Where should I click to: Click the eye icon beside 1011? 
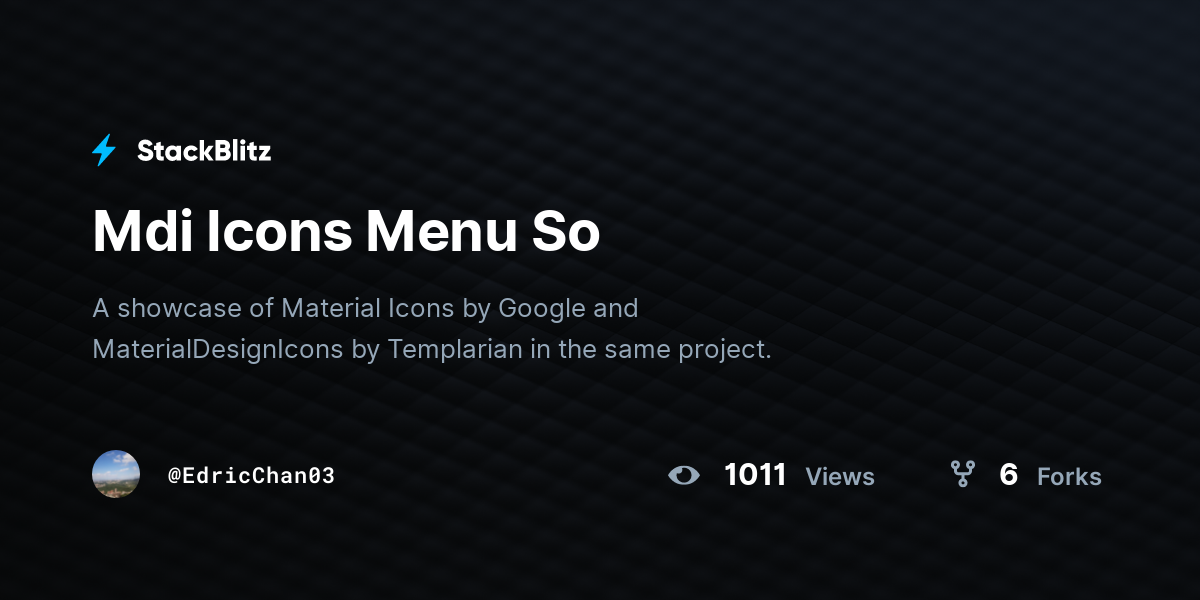684,475
